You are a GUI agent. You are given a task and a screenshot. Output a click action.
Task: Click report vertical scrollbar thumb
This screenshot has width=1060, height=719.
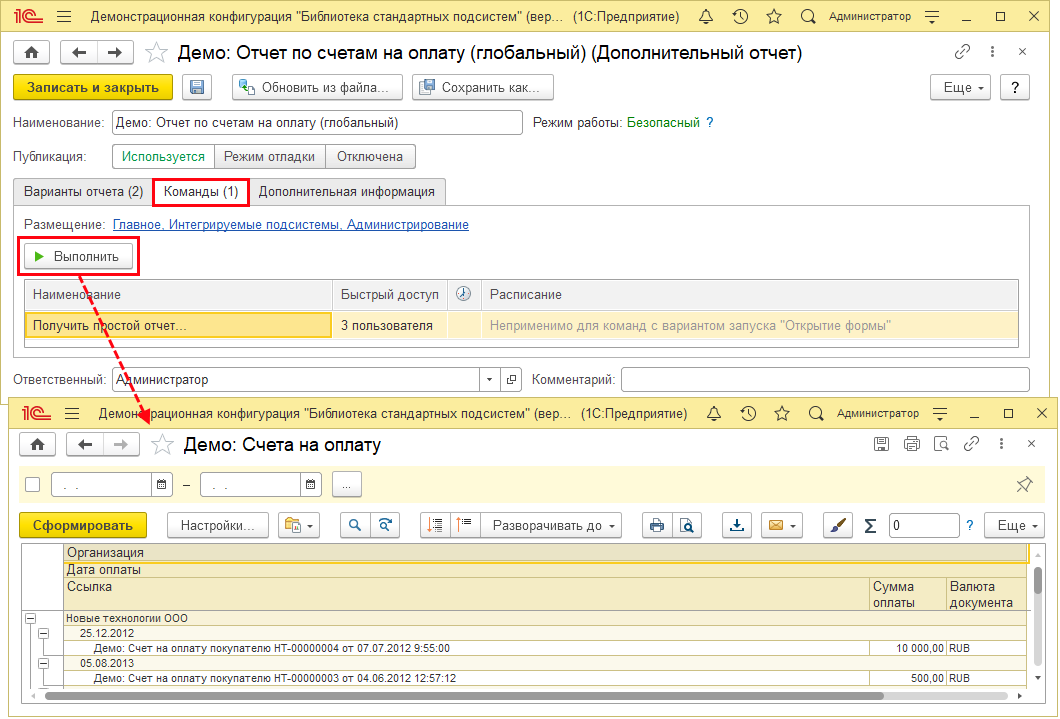[1038, 581]
